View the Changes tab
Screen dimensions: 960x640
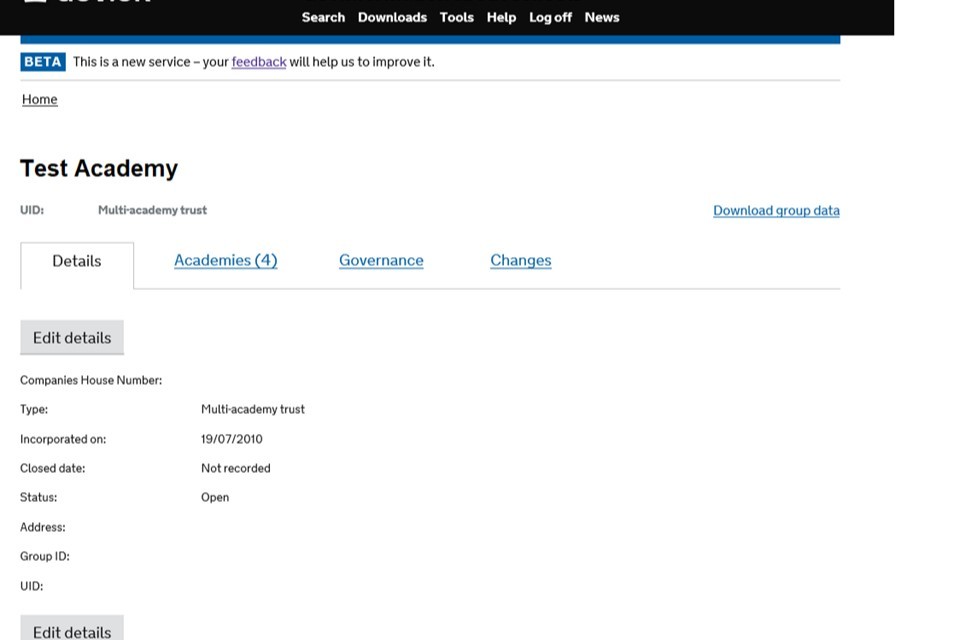[520, 260]
